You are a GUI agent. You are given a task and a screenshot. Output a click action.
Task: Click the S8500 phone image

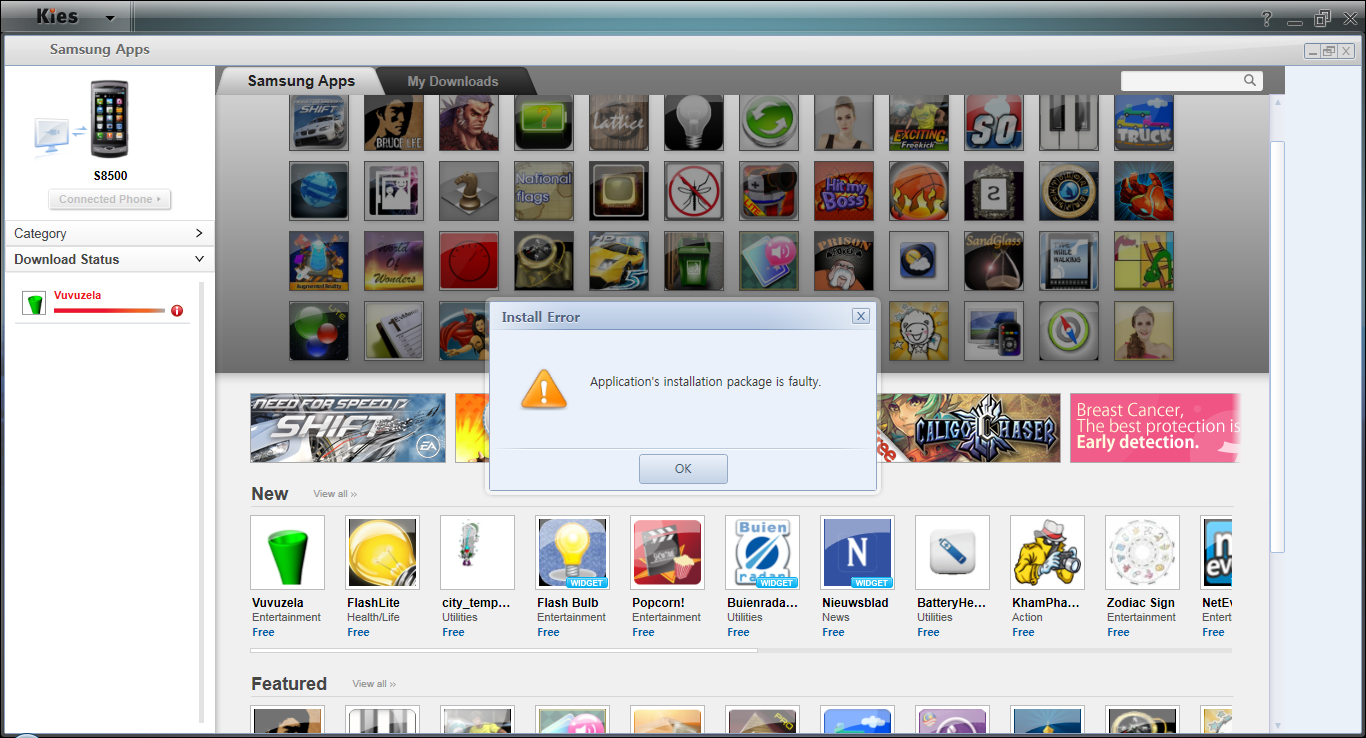110,119
